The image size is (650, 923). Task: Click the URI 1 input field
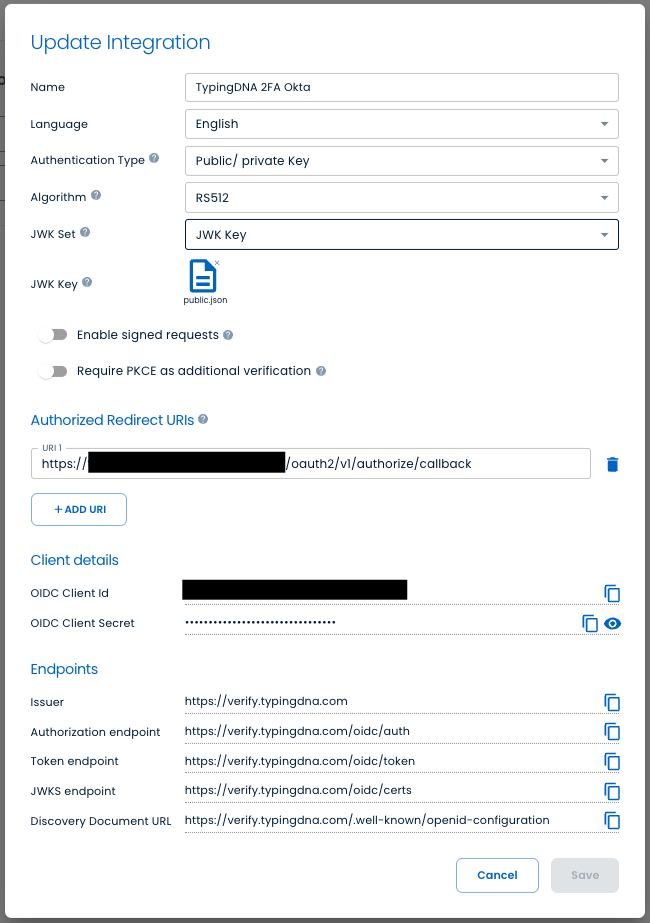tap(311, 464)
